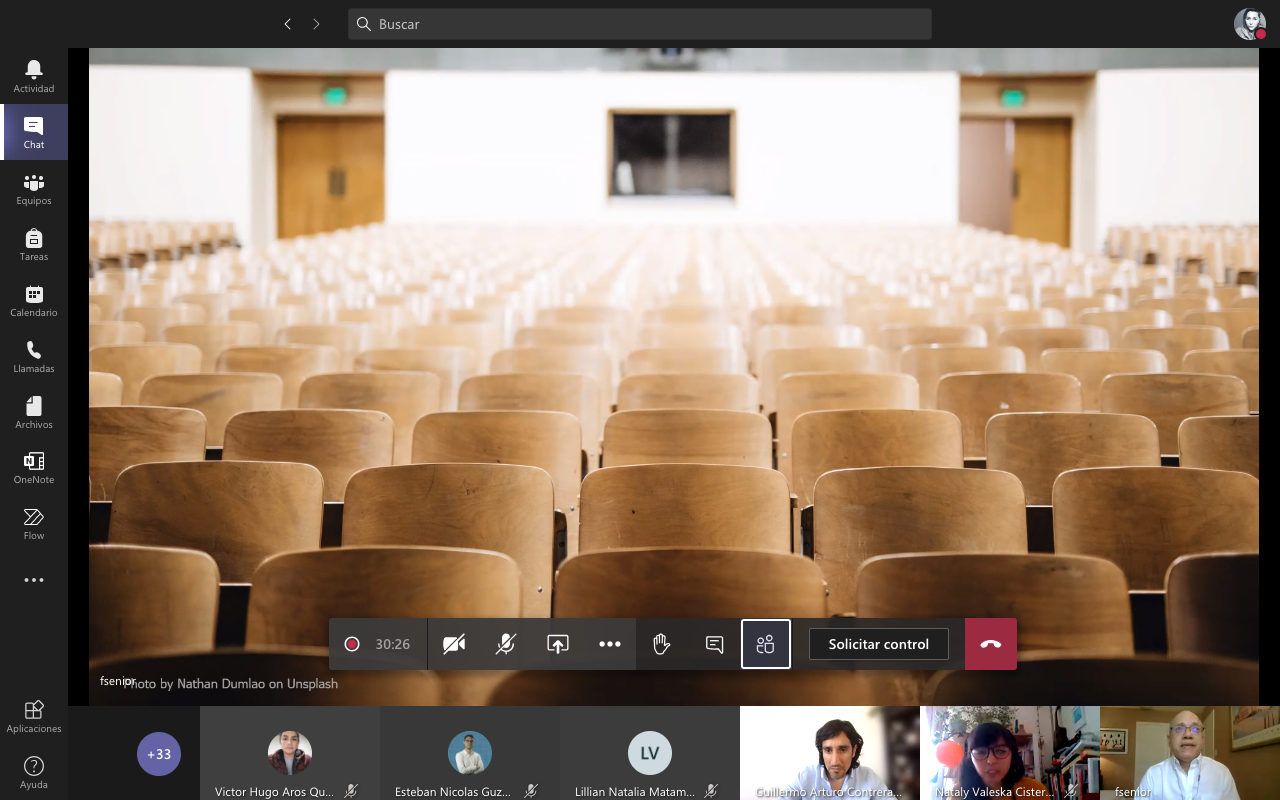Select Lillian Natalia LV participant tile
Screen dimensions: 1280x800
650,753
